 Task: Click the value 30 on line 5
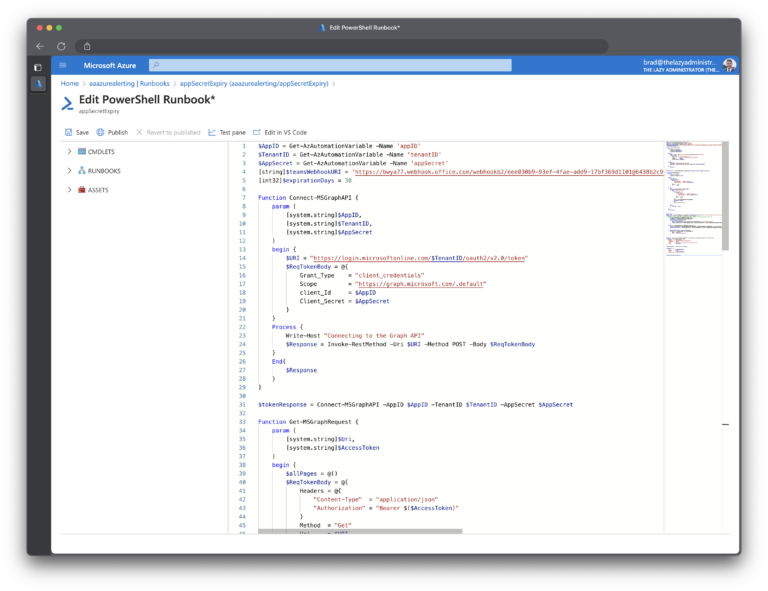348,181
